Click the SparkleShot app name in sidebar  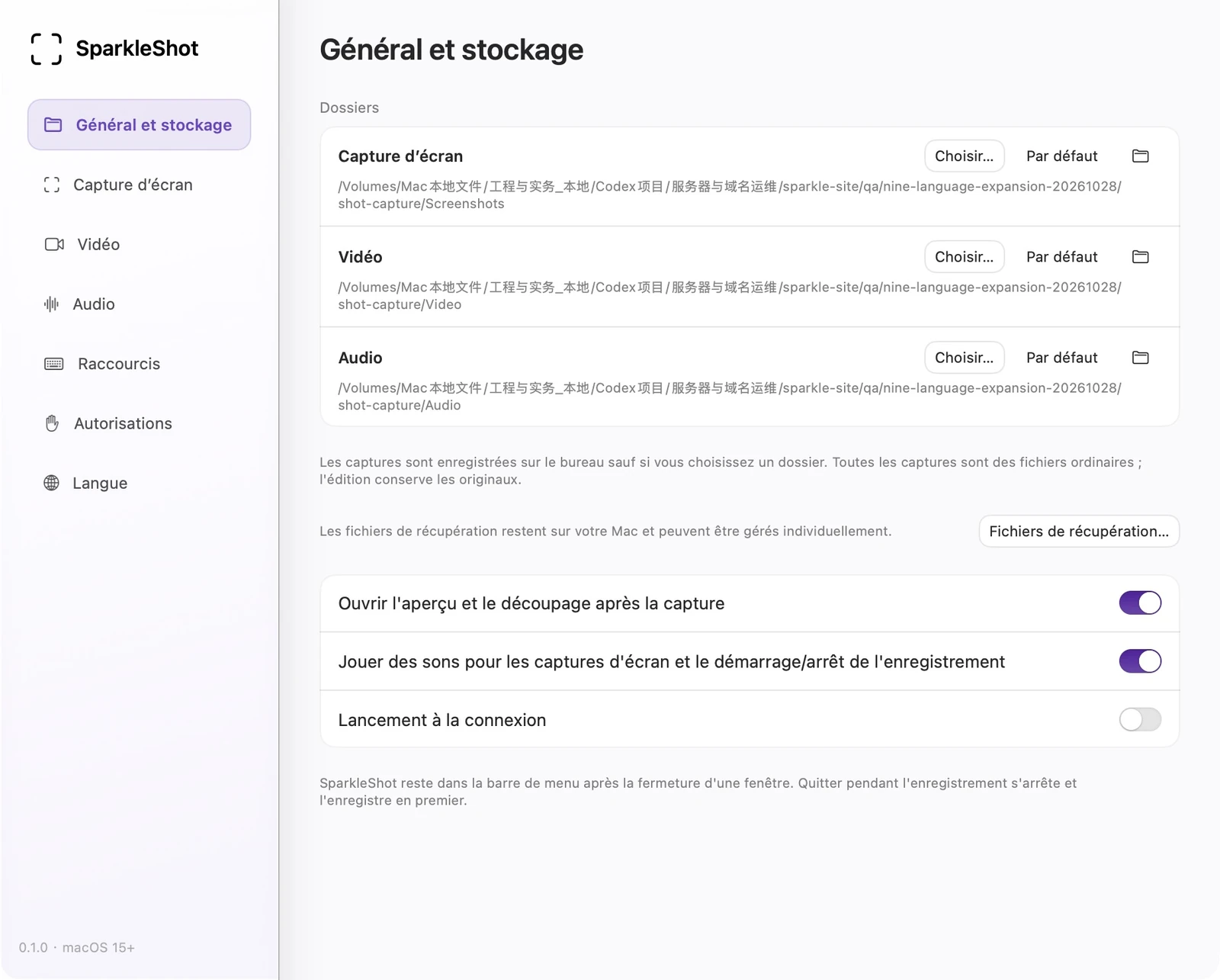tap(137, 48)
